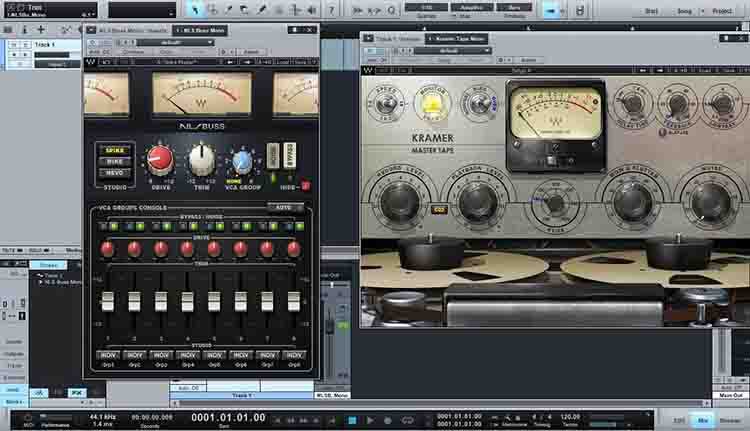Image resolution: width=750 pixels, height=431 pixels.
Task: Click the question mark help icon
Action: click(331, 10)
